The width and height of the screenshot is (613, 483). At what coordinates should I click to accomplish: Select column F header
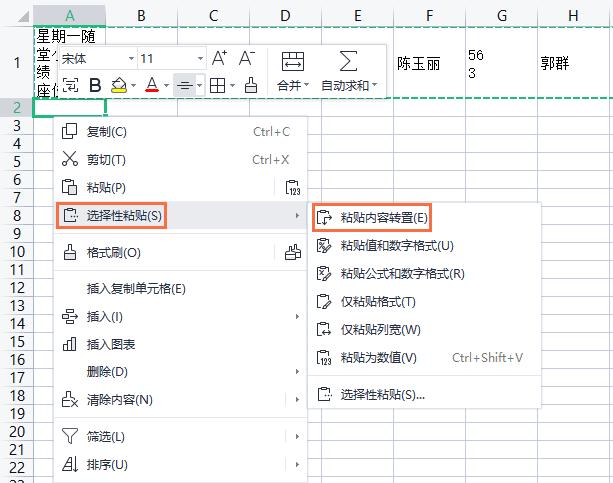(429, 16)
